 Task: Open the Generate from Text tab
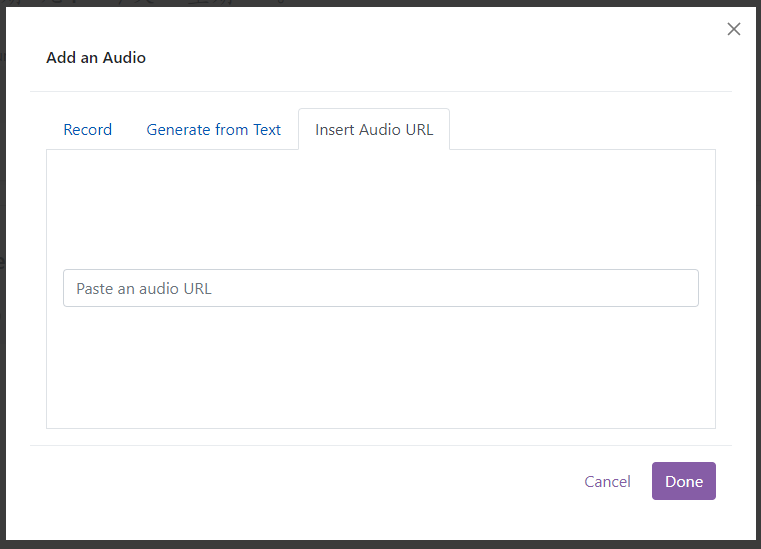click(x=214, y=130)
